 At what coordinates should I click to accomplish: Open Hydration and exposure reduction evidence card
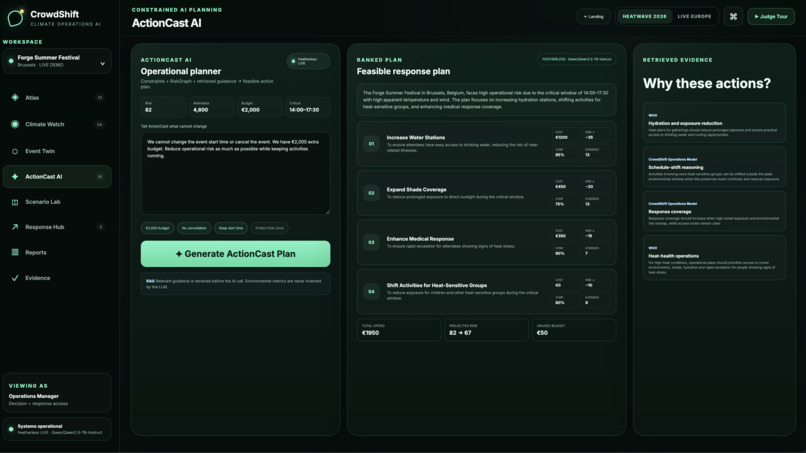[714, 123]
